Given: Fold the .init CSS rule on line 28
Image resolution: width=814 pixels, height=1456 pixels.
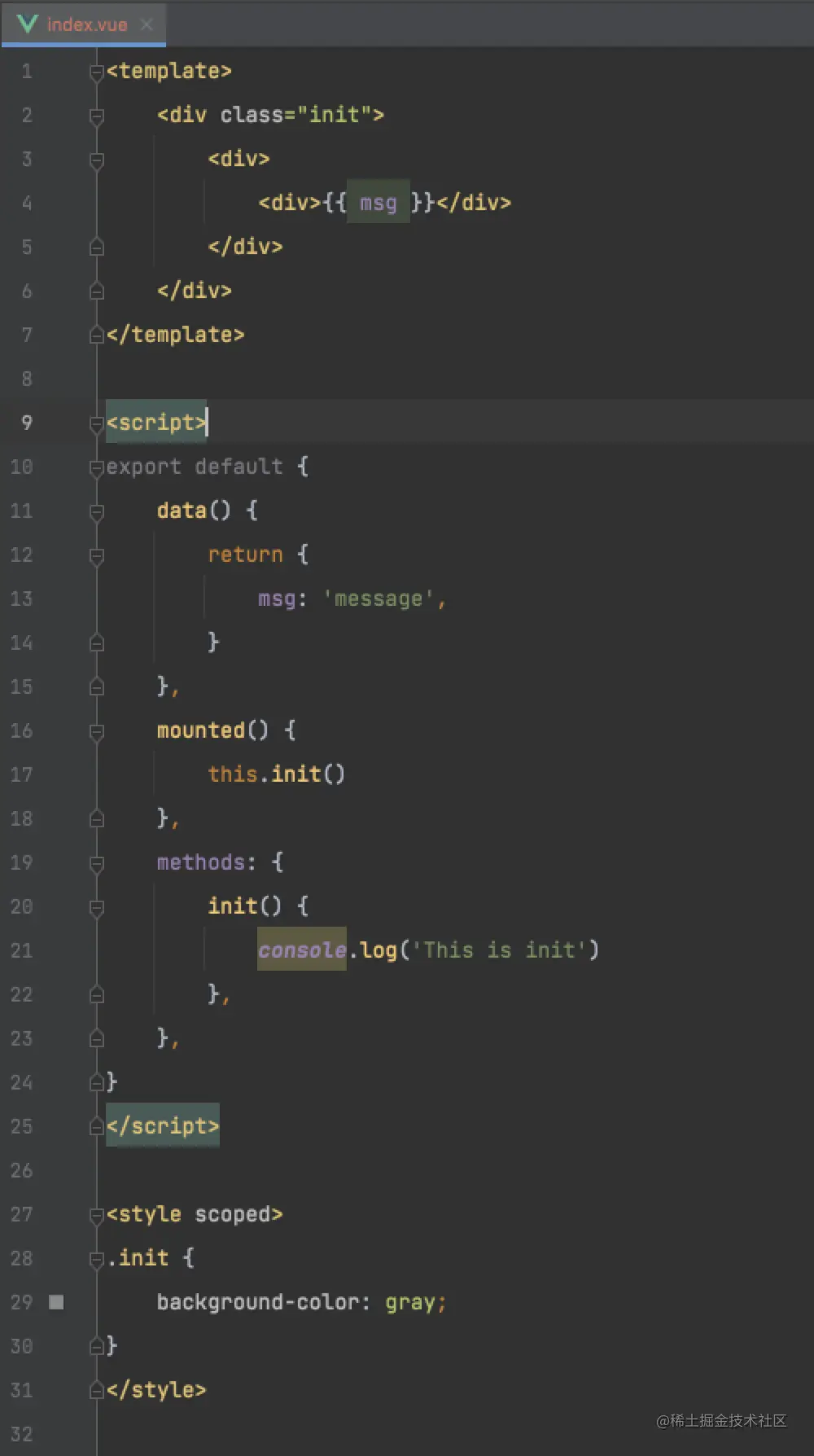Looking at the screenshot, I should 97,1259.
